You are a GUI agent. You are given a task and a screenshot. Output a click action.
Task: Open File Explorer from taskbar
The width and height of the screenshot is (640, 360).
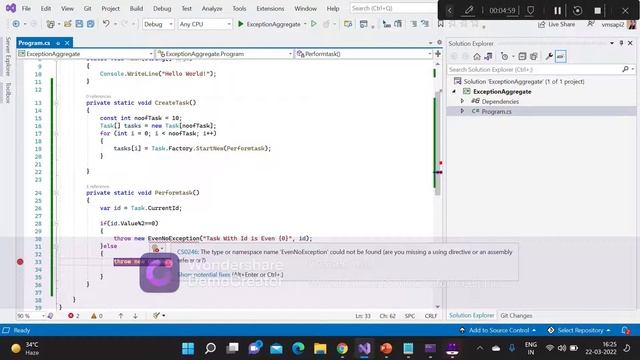point(320,349)
